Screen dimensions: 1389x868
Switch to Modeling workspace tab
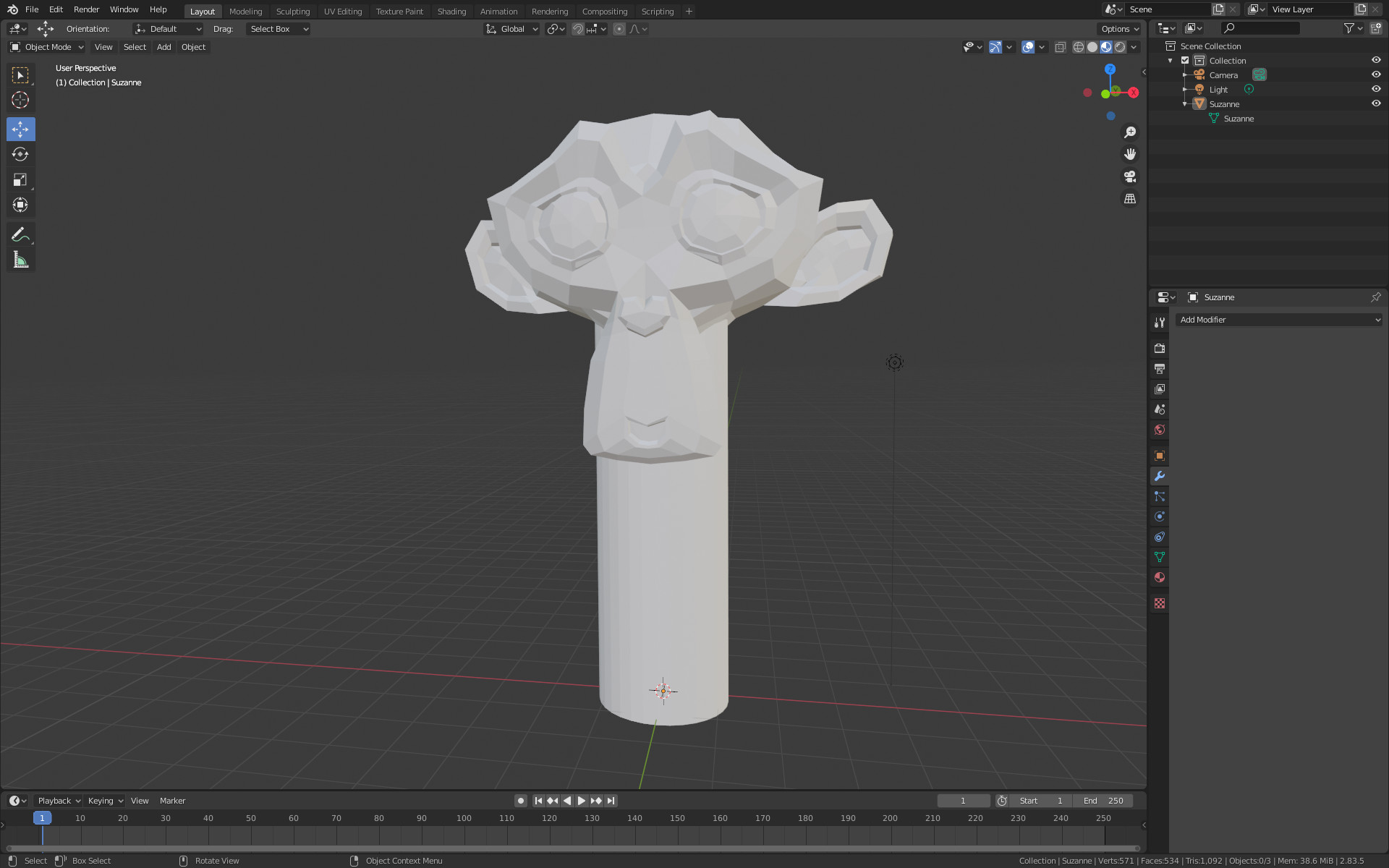pyautogui.click(x=245, y=11)
